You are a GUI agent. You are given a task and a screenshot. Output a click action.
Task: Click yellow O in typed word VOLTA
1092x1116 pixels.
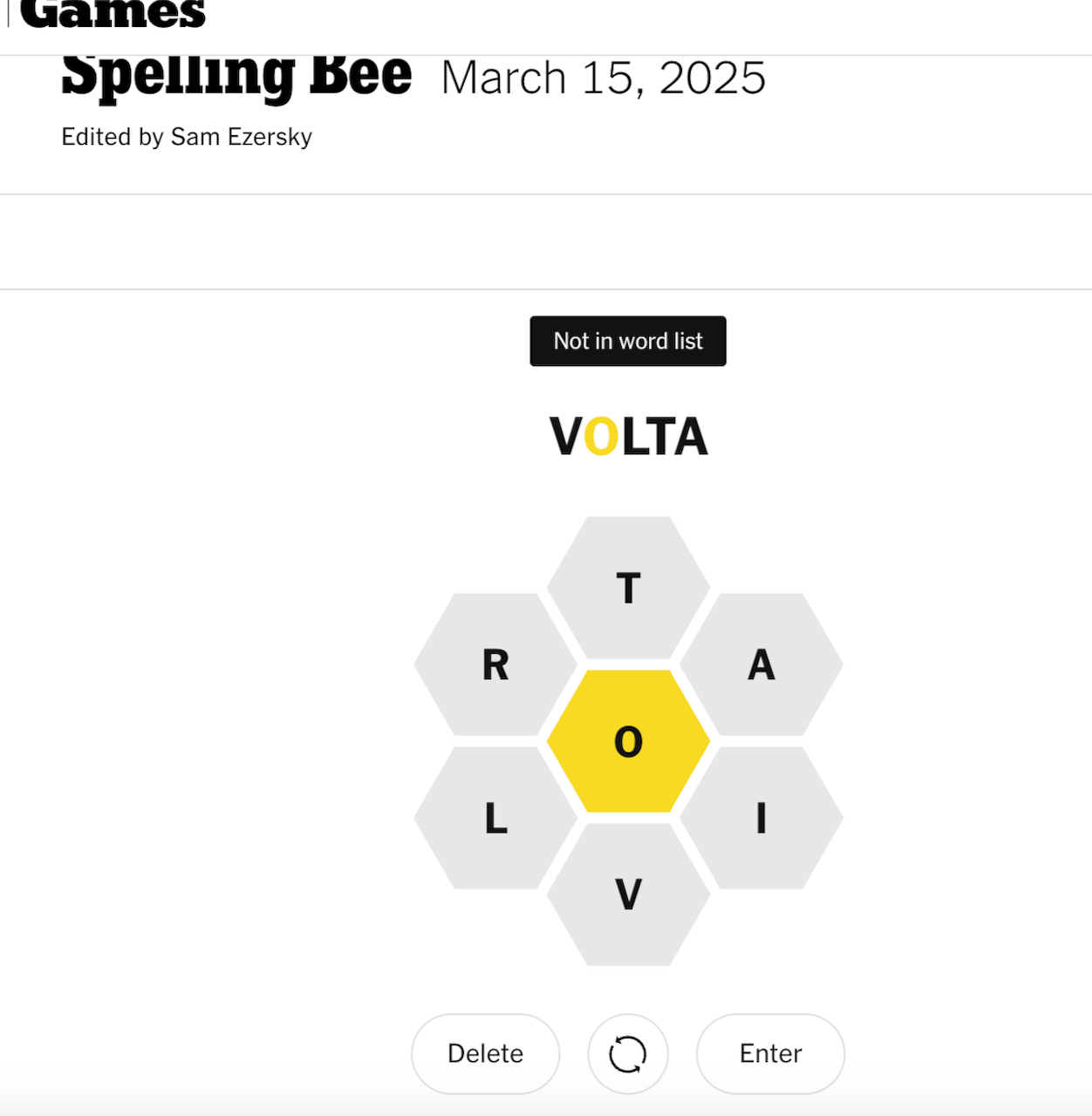tap(601, 437)
